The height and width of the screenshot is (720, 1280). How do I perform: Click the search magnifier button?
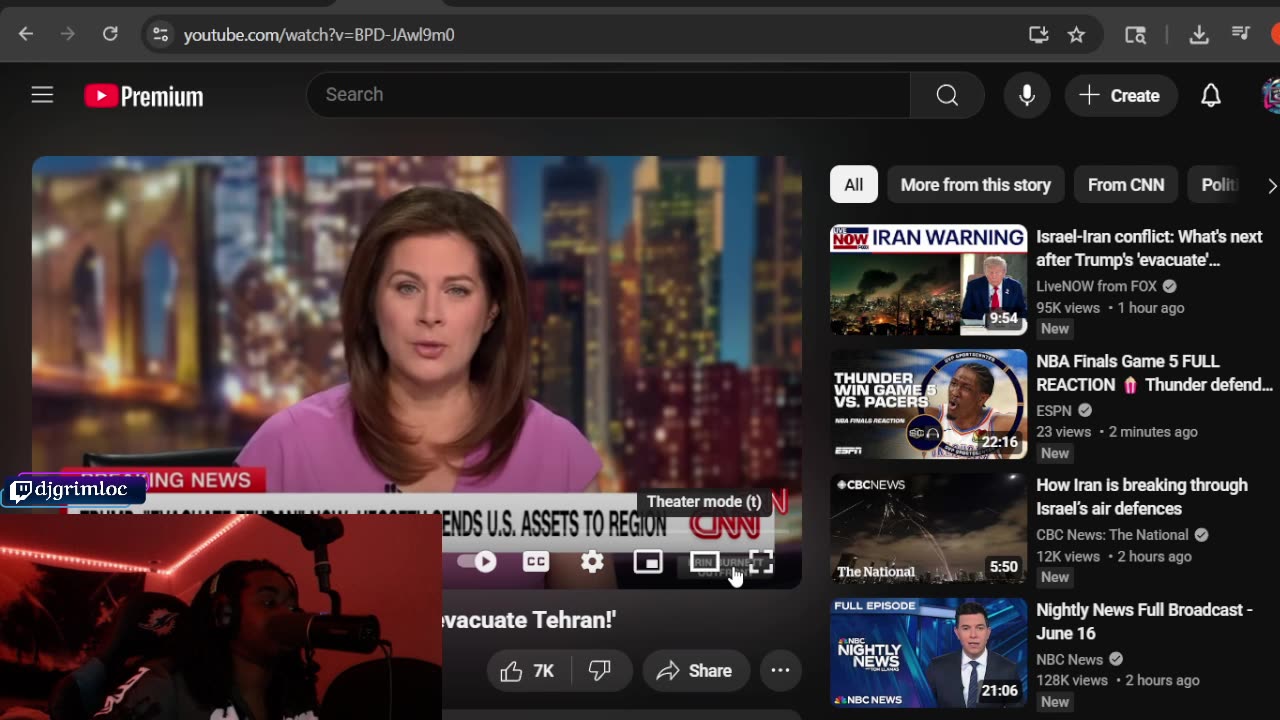click(947, 95)
